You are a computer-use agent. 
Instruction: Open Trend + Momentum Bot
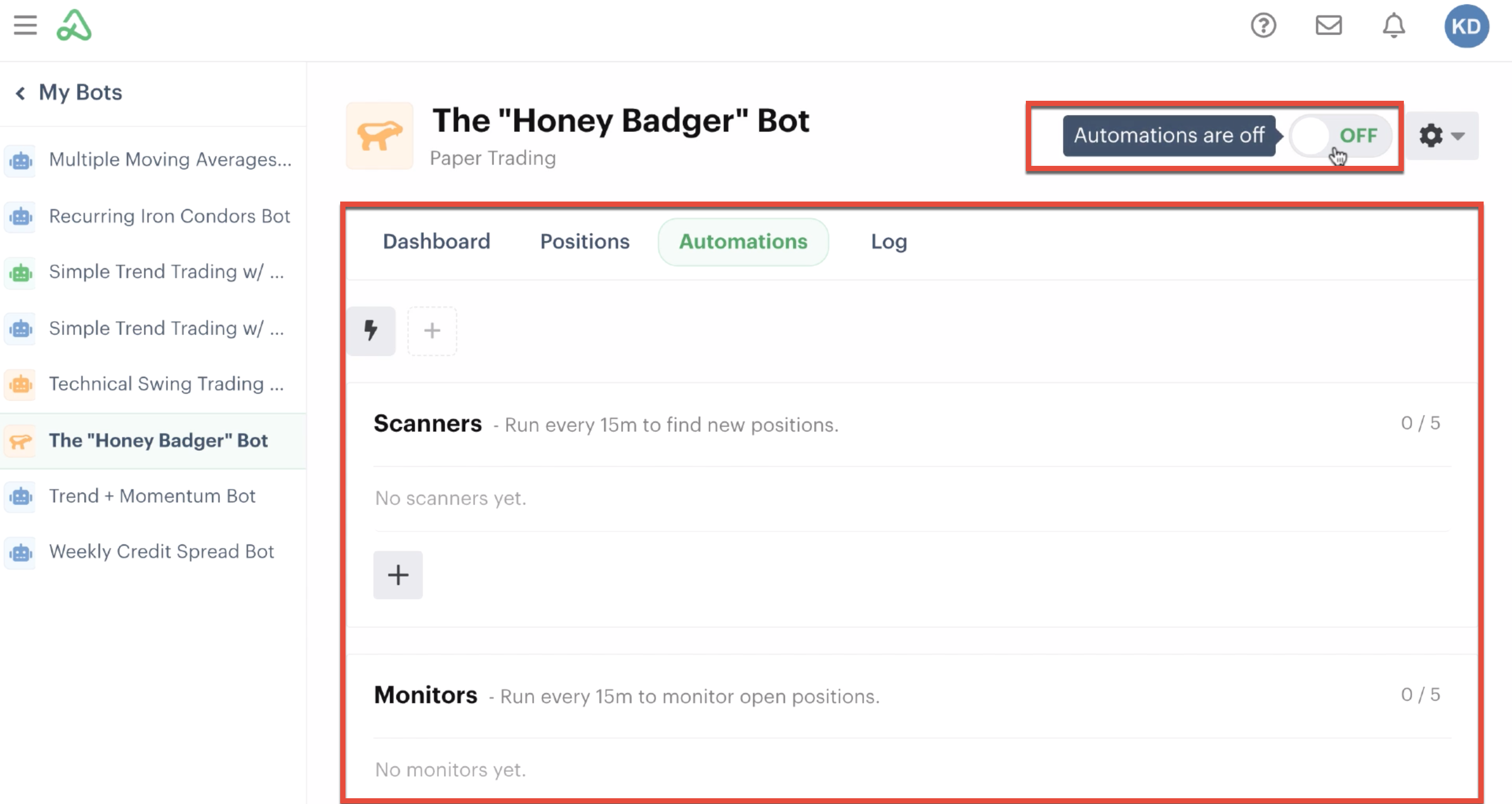click(153, 496)
